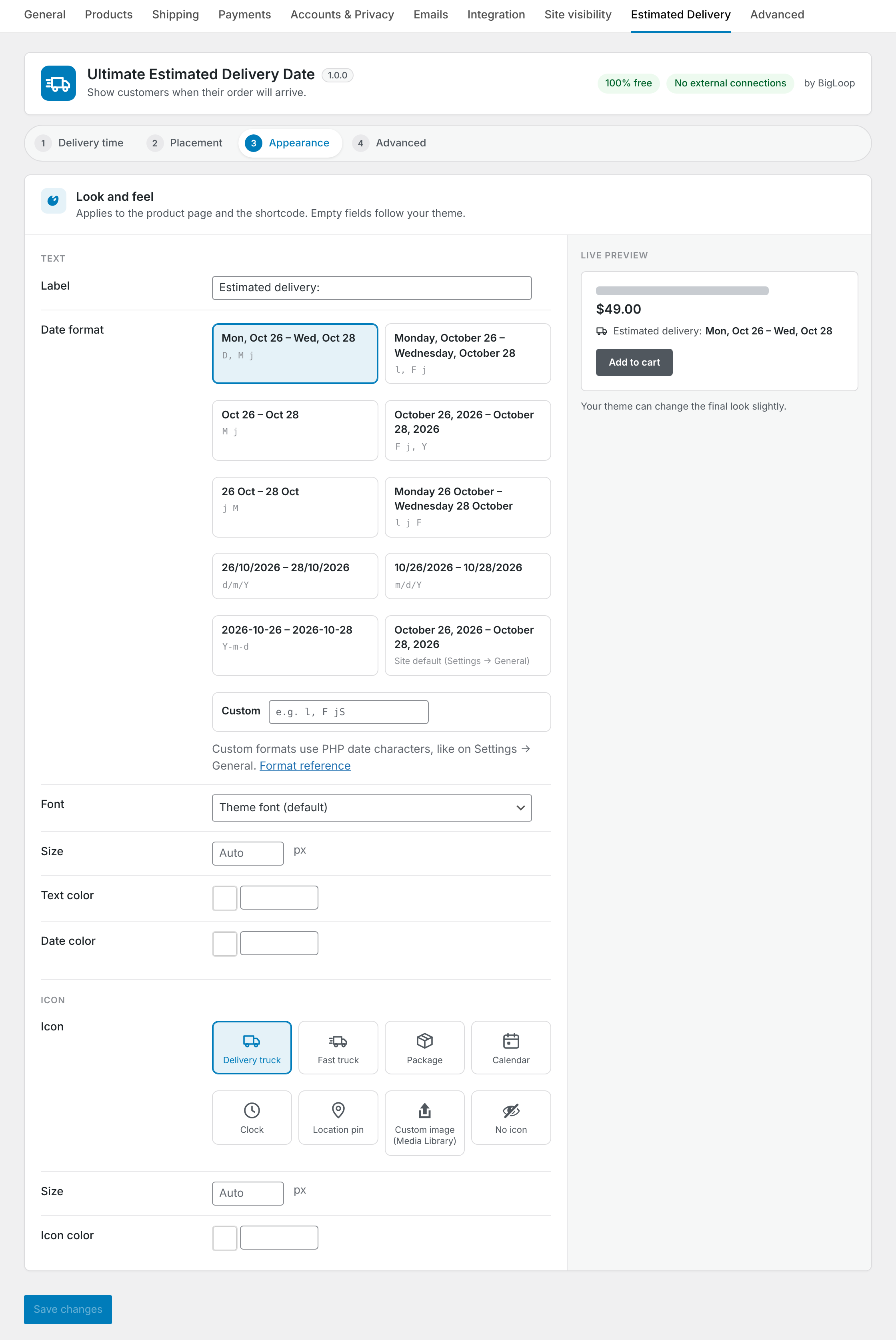Click the No external connections badge
Image resolution: width=896 pixels, height=1340 pixels.
tap(730, 84)
